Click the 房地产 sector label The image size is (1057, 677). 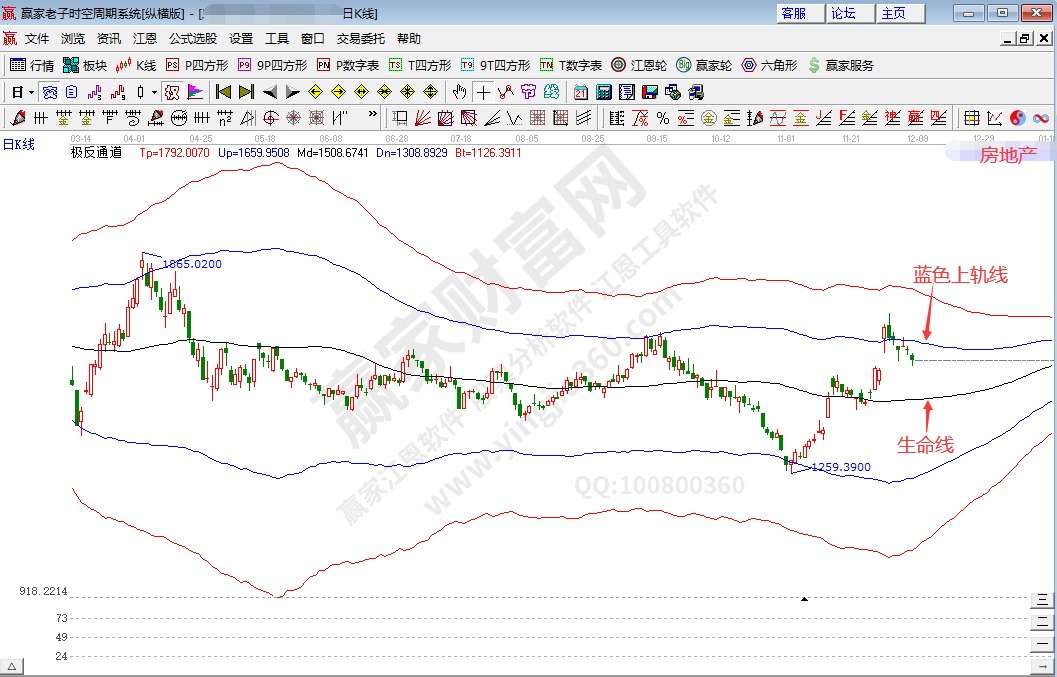(x=1007, y=154)
